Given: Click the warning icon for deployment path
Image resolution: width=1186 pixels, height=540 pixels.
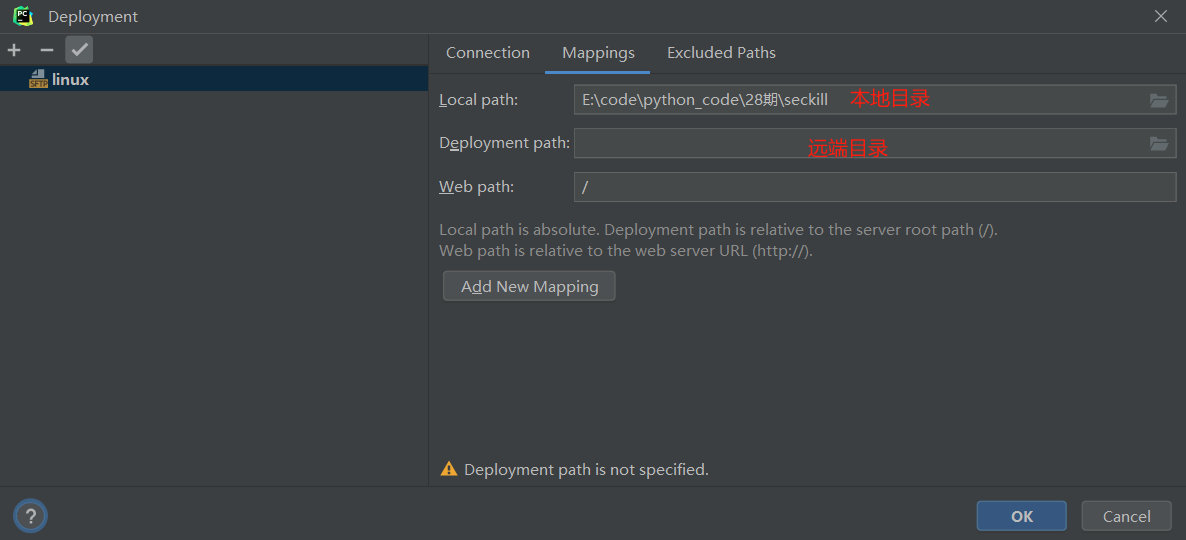Looking at the screenshot, I should point(449,469).
